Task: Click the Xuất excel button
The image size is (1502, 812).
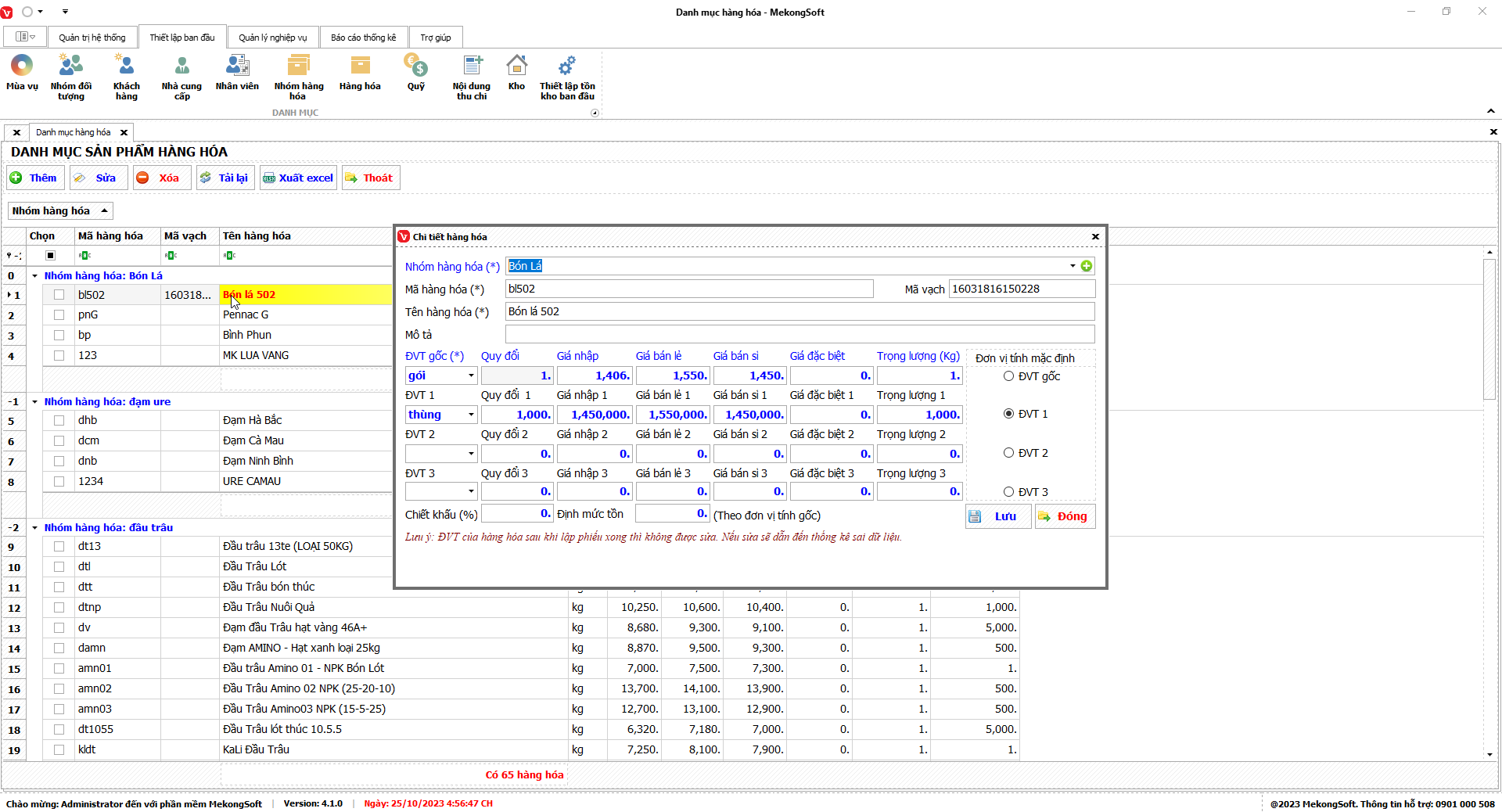Action: pos(298,178)
